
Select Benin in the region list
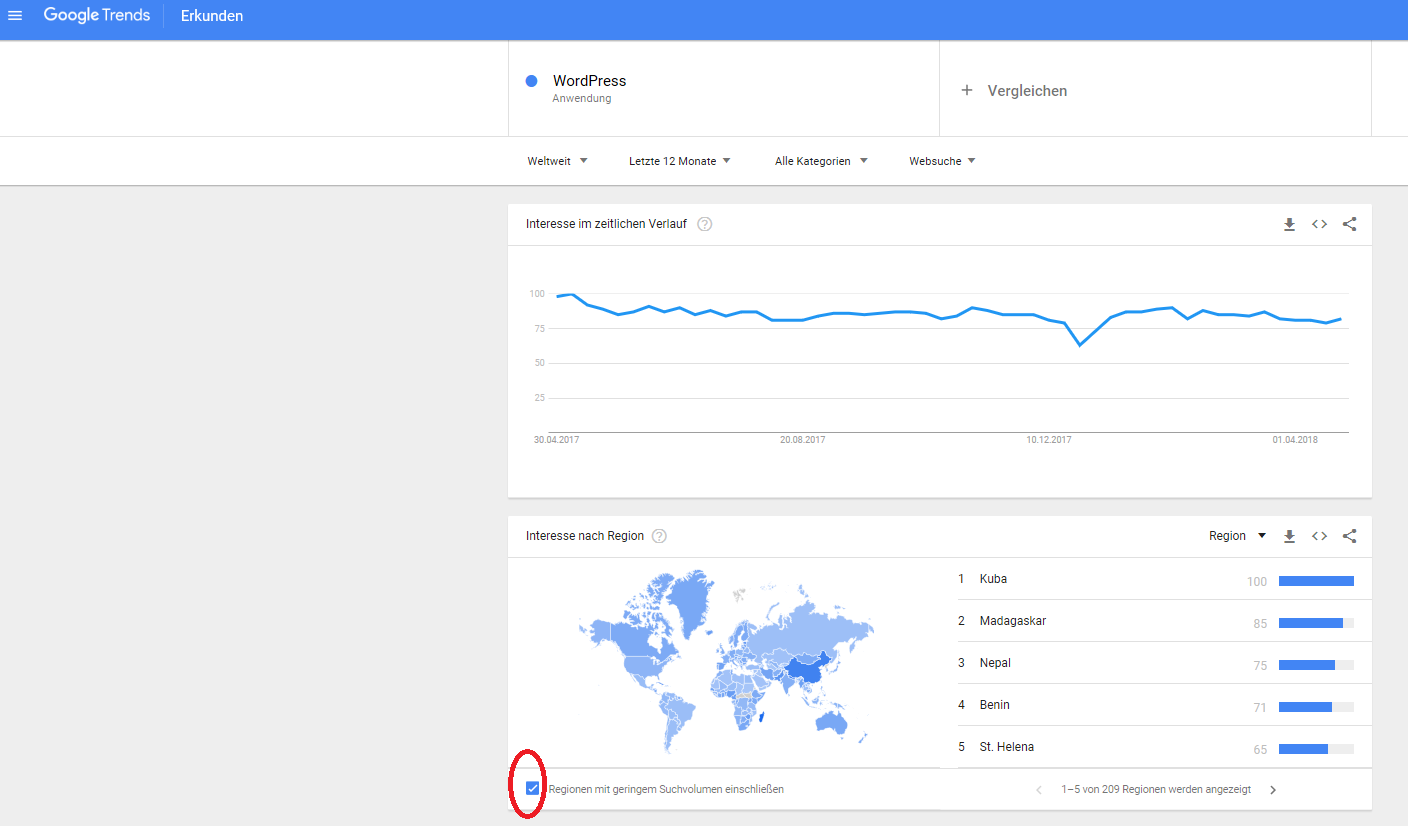(x=1164, y=705)
